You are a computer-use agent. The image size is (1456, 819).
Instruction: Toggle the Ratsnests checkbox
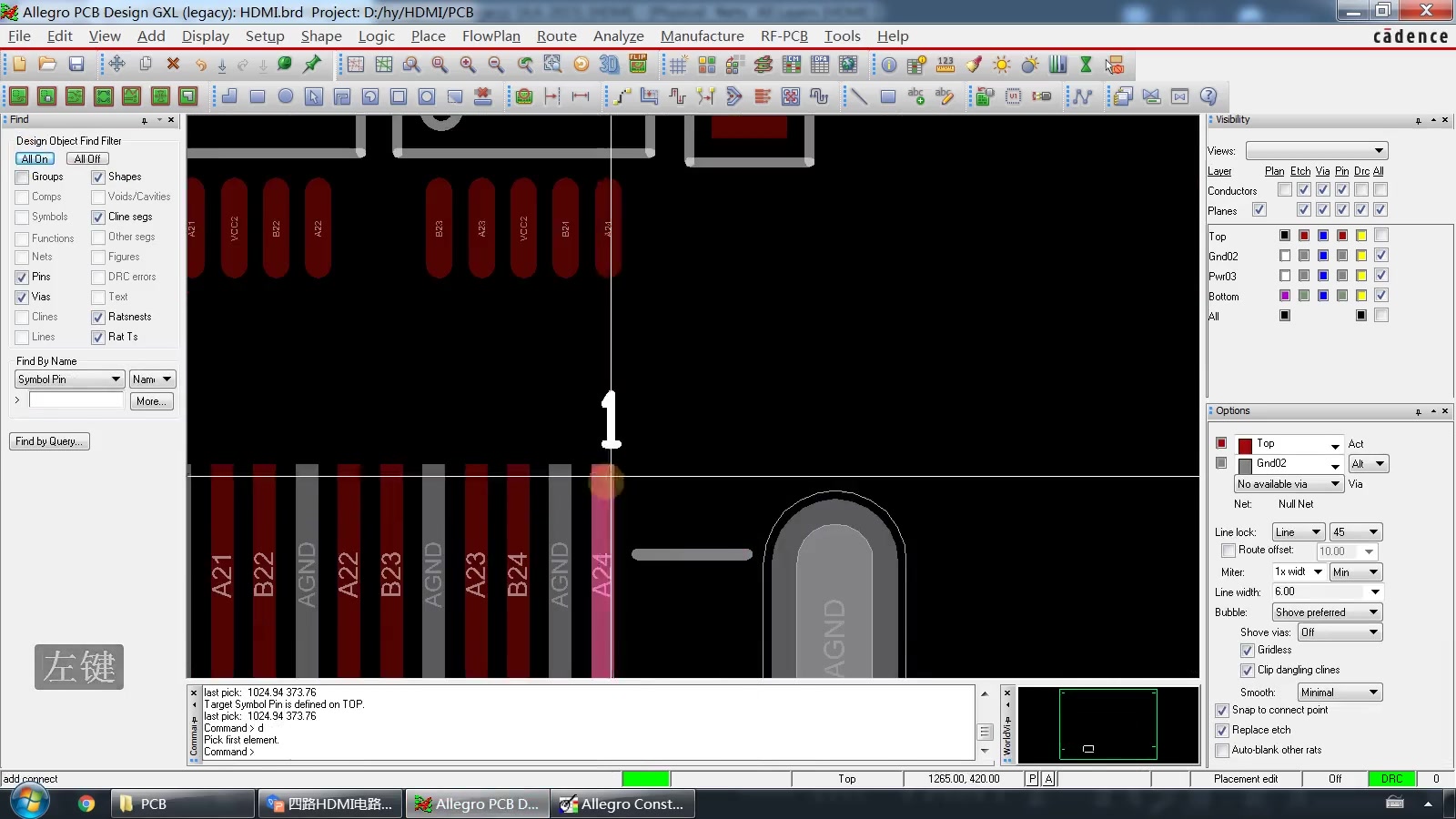pyautogui.click(x=98, y=318)
